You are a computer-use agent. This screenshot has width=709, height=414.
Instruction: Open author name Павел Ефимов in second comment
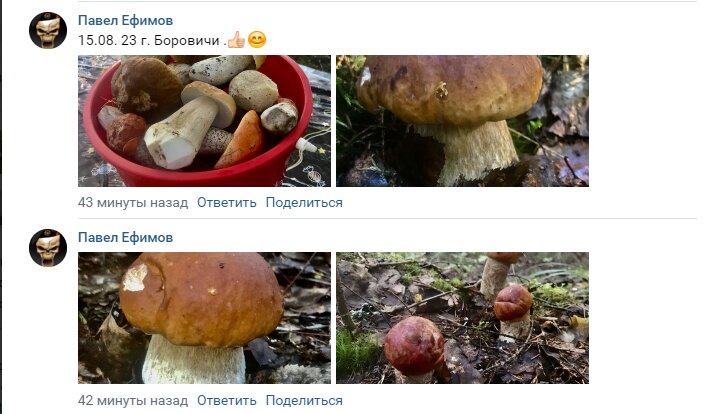pos(125,237)
